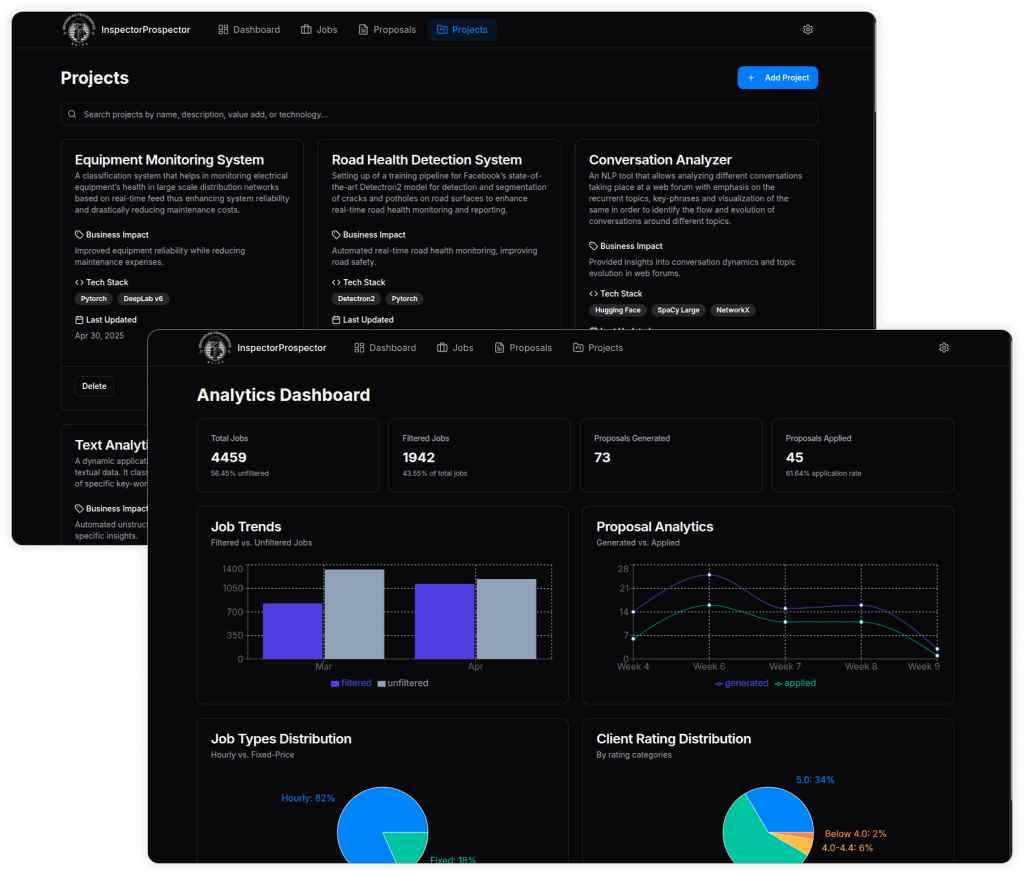1024x875 pixels.
Task: Click the Business Impact tag icon in Equipment Monitoring System card
Action: (79, 234)
